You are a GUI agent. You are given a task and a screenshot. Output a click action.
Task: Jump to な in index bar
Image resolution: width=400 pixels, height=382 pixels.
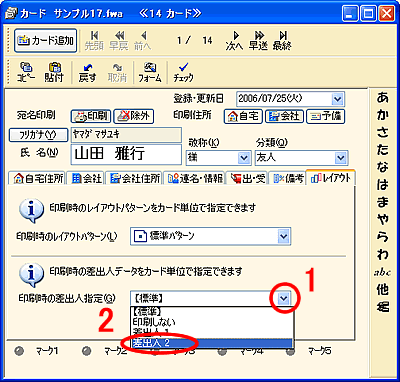click(x=382, y=167)
